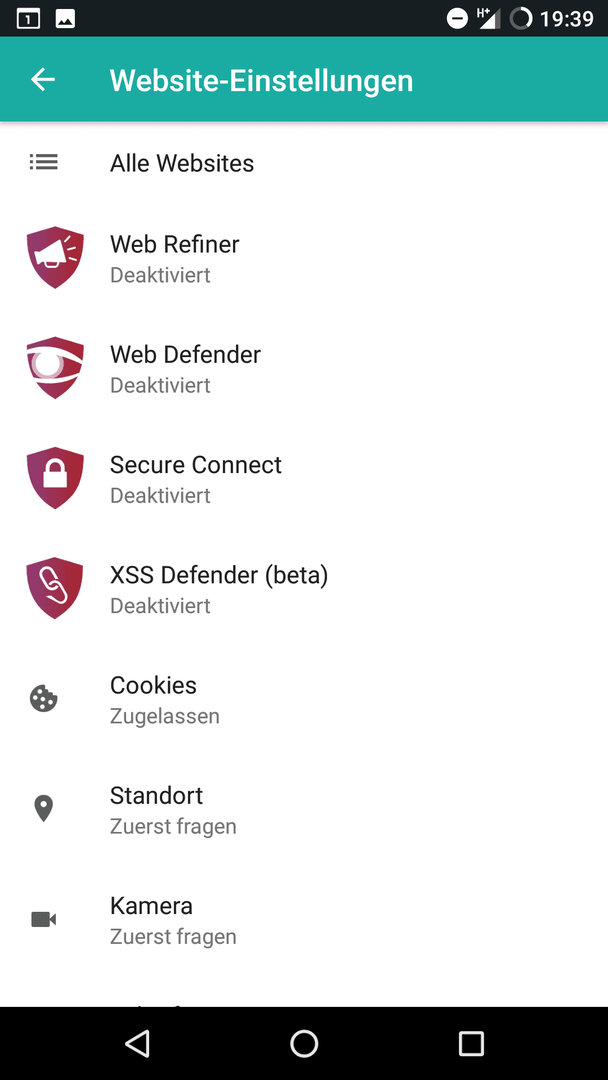Open Web Refiner settings
This screenshot has width=608, height=1080.
[x=304, y=258]
